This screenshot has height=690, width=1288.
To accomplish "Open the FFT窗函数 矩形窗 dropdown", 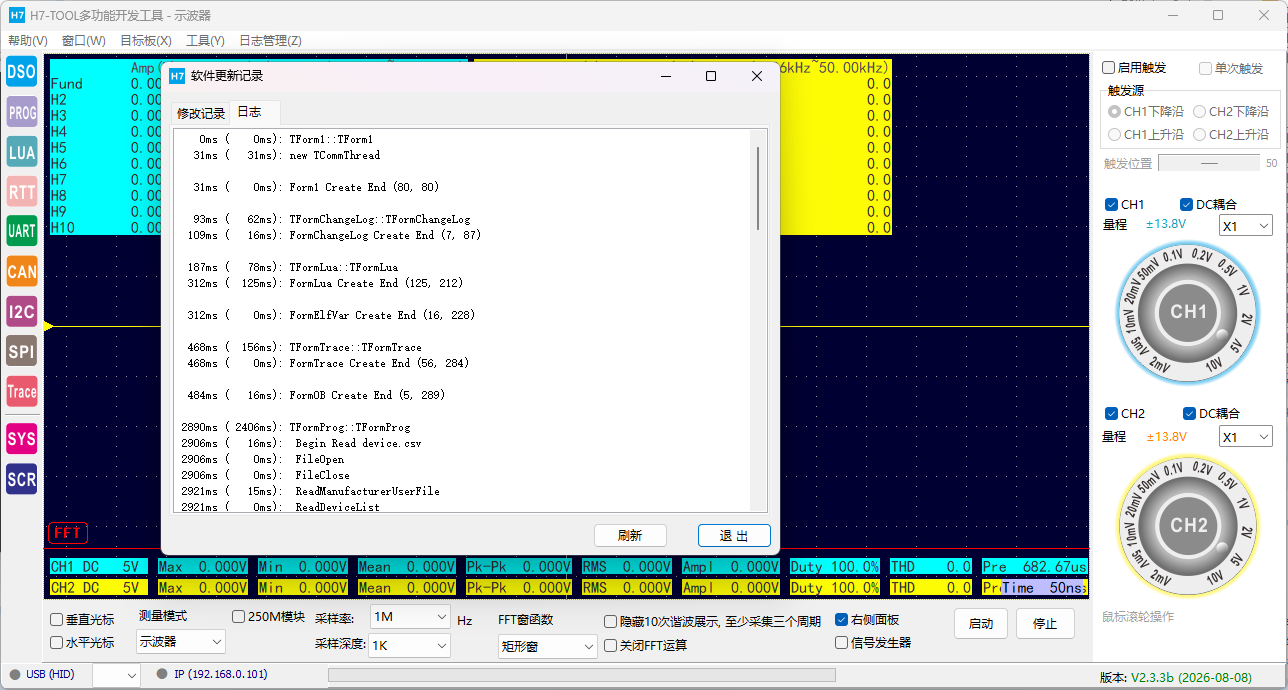I will point(547,646).
